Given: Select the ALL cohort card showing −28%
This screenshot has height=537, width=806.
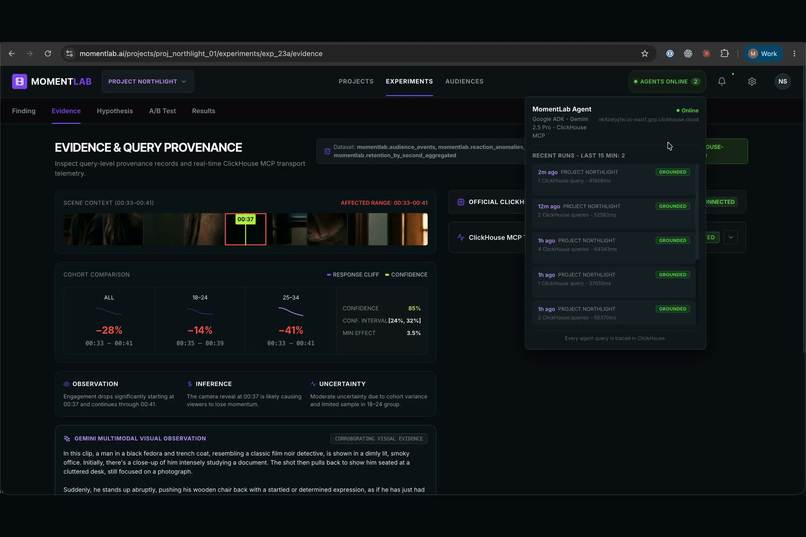Looking at the screenshot, I should click(109, 320).
